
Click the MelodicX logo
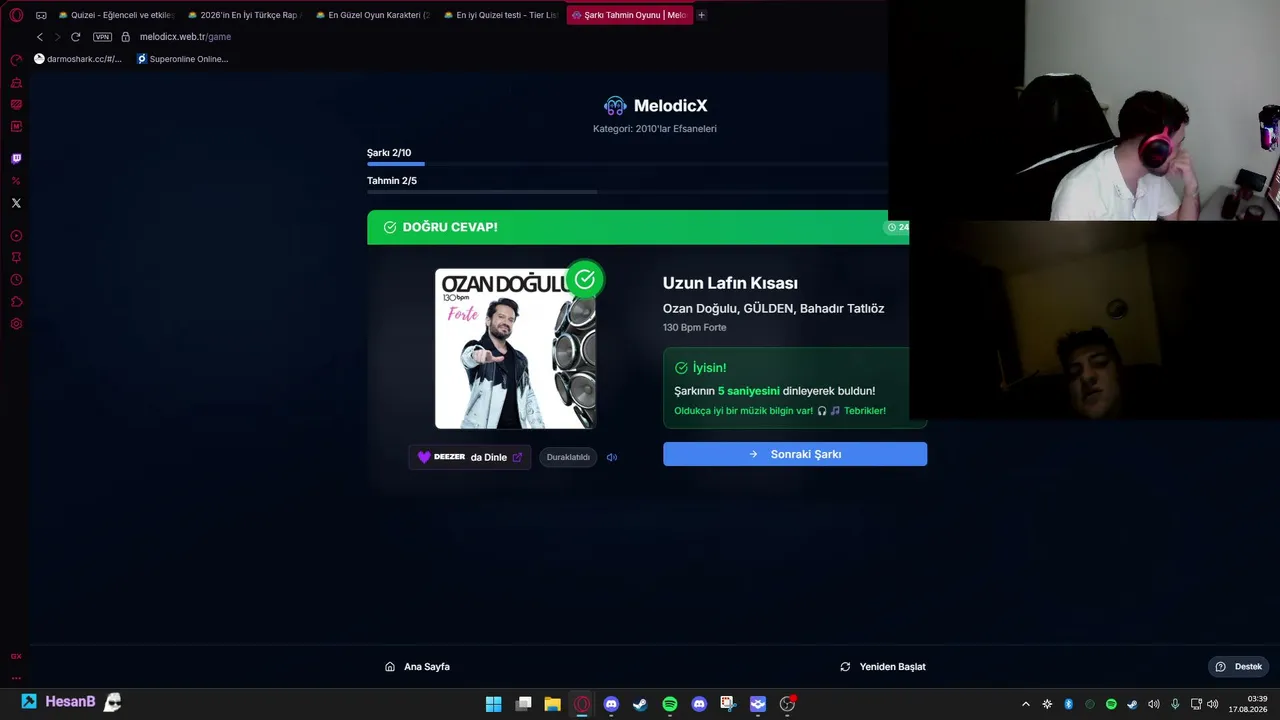point(655,106)
